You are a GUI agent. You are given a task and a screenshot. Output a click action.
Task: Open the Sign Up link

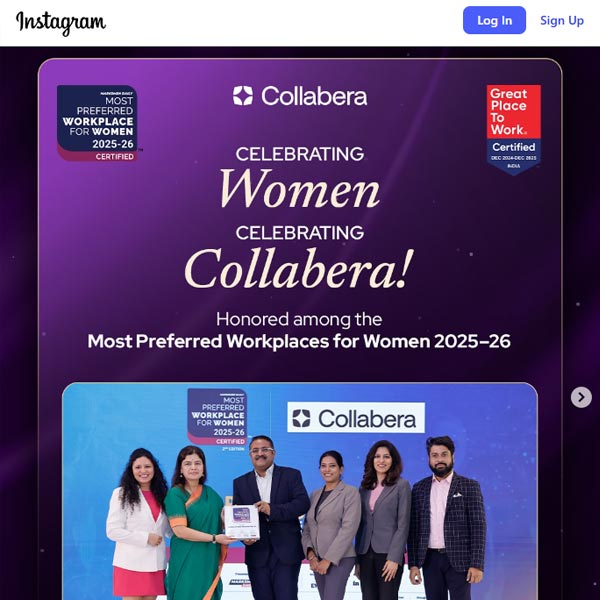click(562, 20)
